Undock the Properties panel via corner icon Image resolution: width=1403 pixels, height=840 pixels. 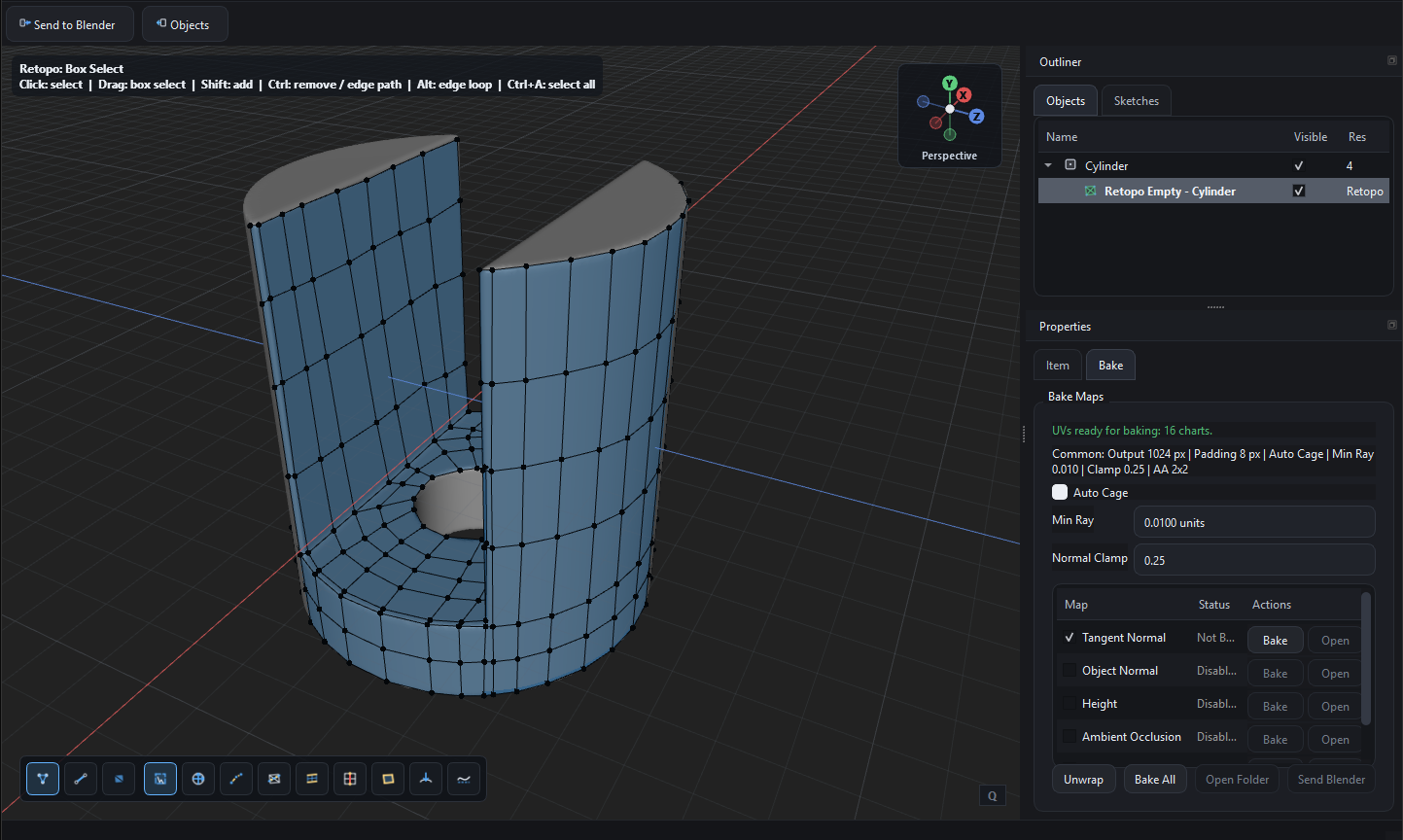pyautogui.click(x=1391, y=325)
